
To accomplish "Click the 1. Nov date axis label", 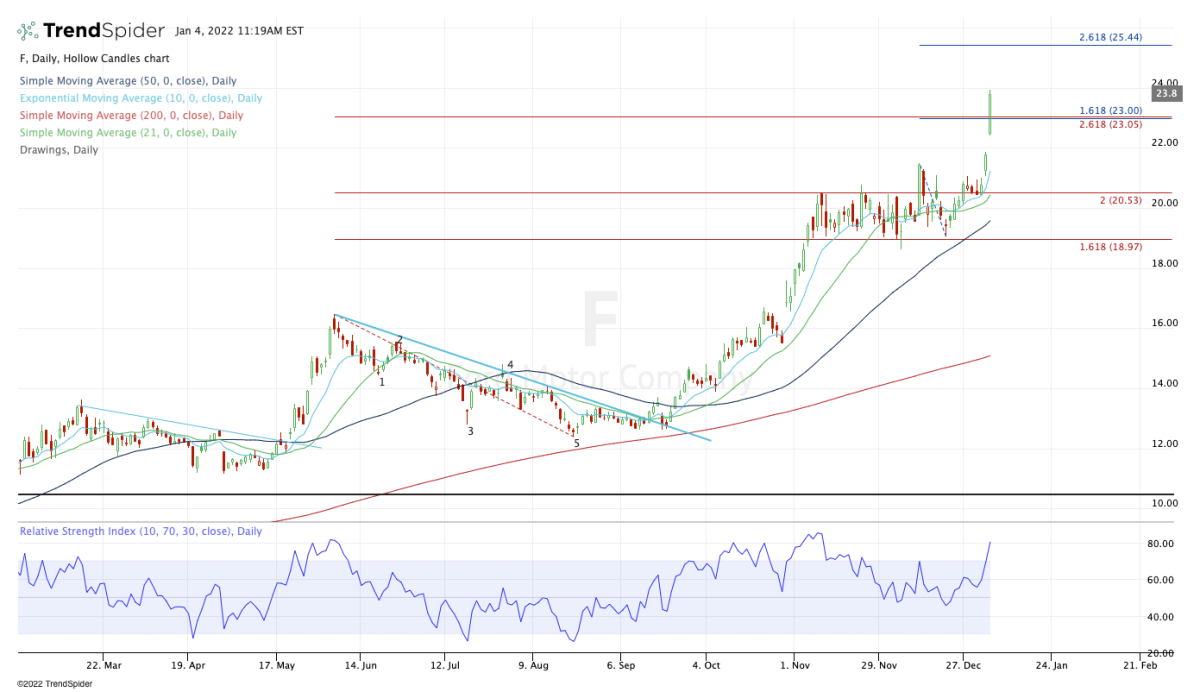I will point(795,664).
